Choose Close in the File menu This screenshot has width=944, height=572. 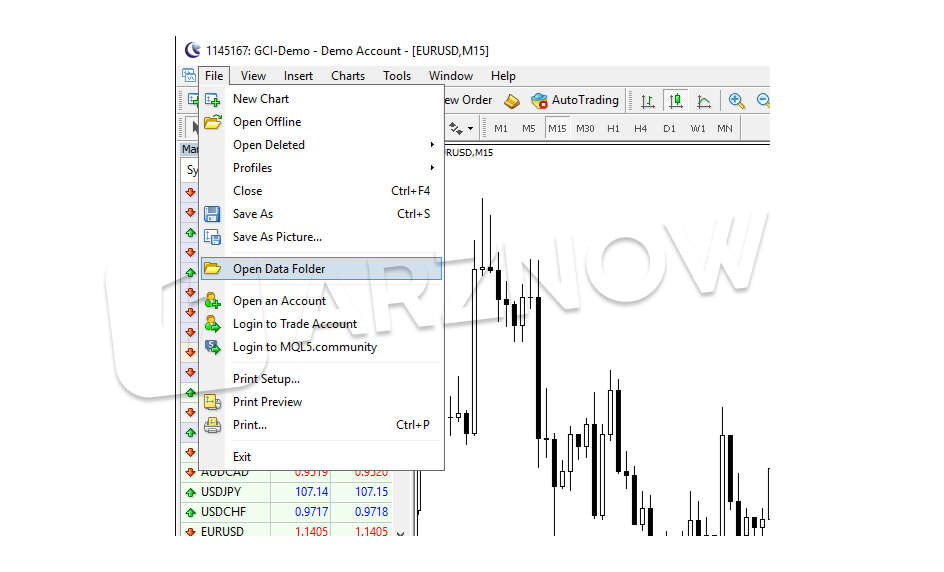[x=321, y=190]
